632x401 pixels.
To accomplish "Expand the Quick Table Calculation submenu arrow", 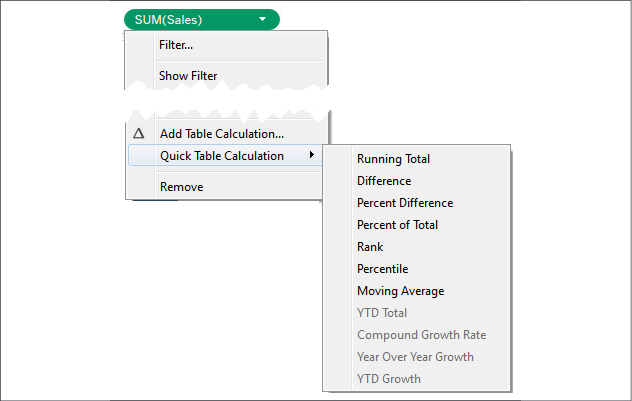I will [312, 155].
